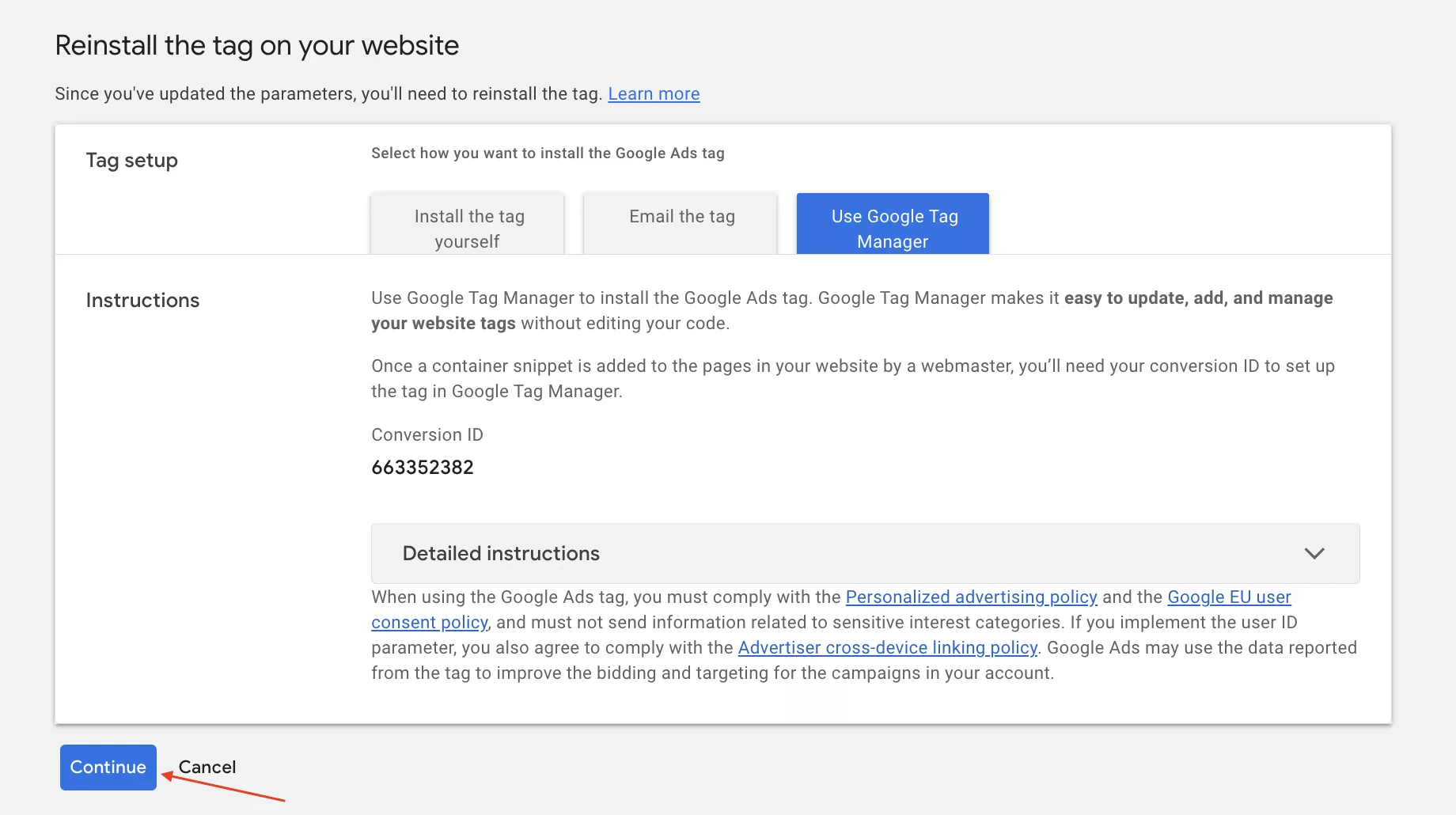Viewport: 1456px width, 815px height.
Task: Select the Email the tag tab
Action: click(681, 224)
